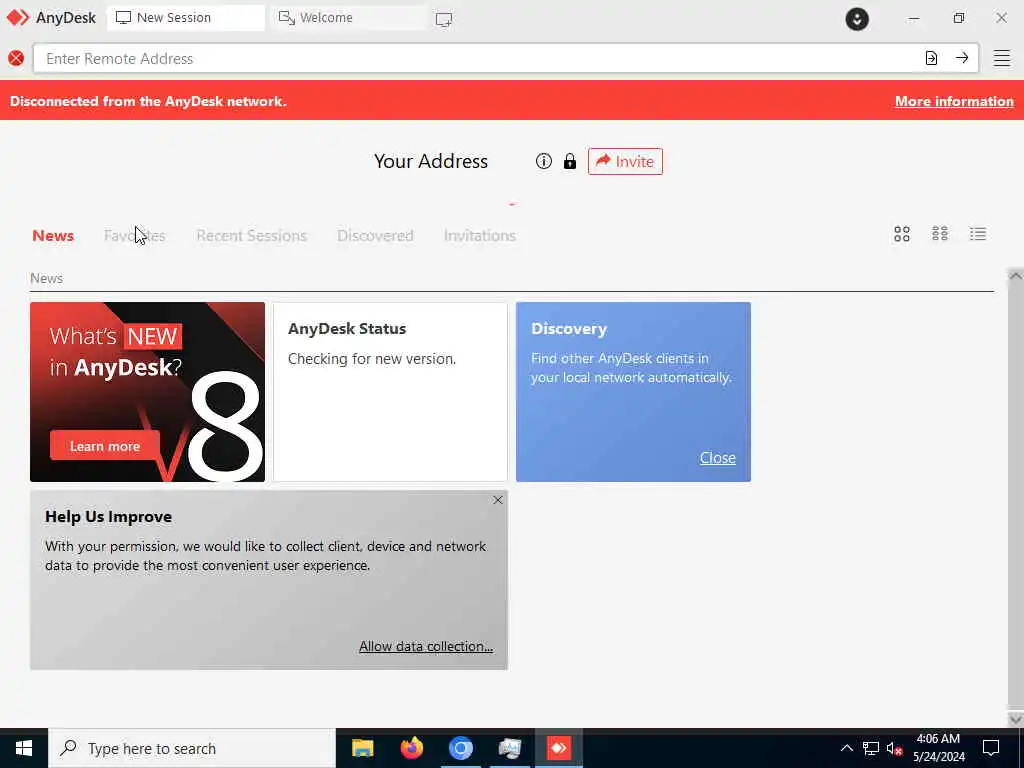This screenshot has height=768, width=1024.
Task: Open the Windows Start menu
Action: coord(24,748)
